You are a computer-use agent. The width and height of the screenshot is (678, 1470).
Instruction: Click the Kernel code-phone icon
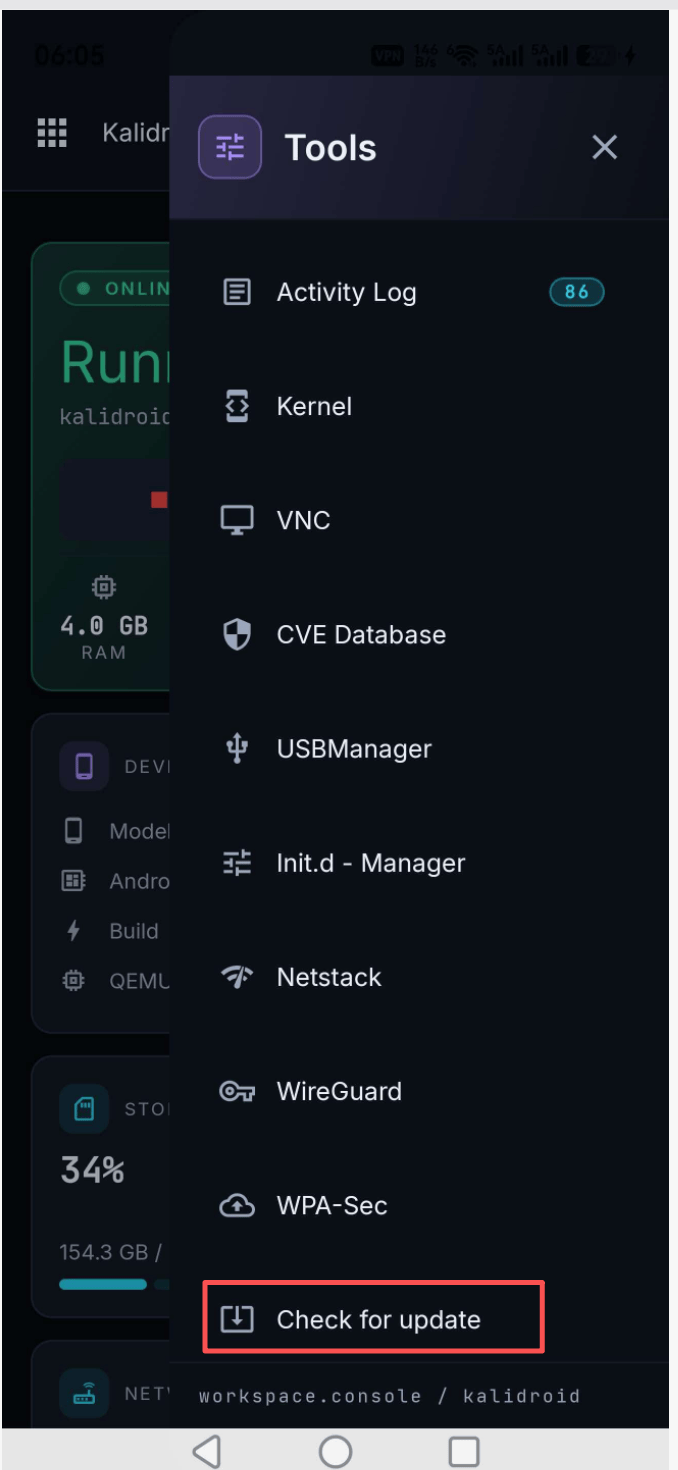(237, 406)
